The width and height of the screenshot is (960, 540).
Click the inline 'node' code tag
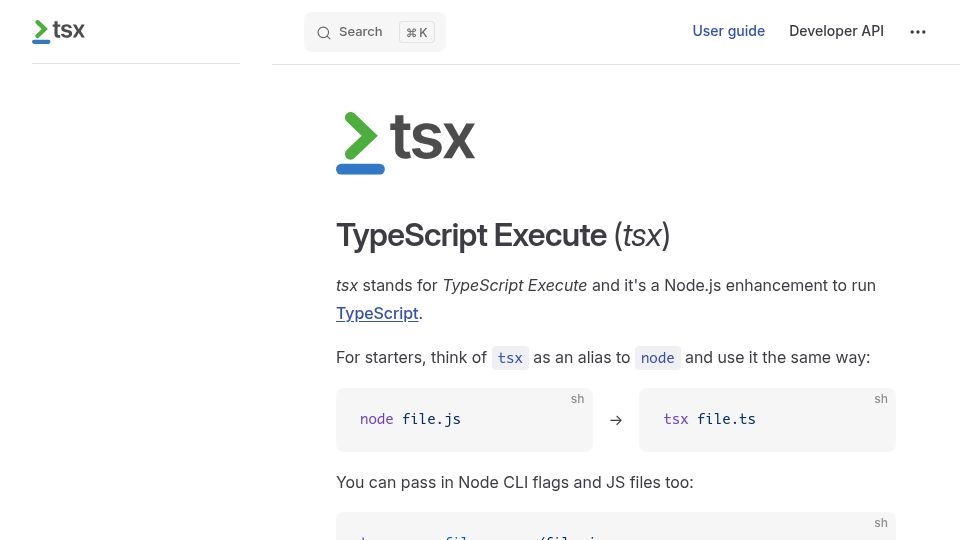(658, 358)
